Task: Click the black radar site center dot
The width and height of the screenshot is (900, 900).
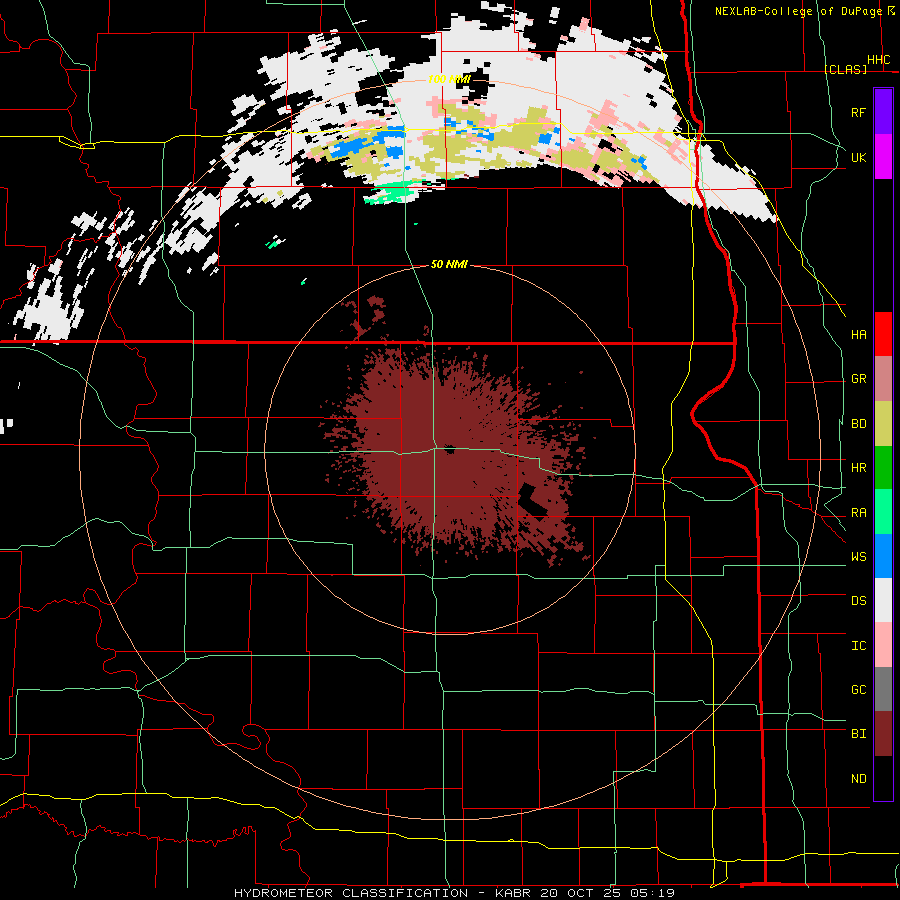Action: click(x=449, y=449)
